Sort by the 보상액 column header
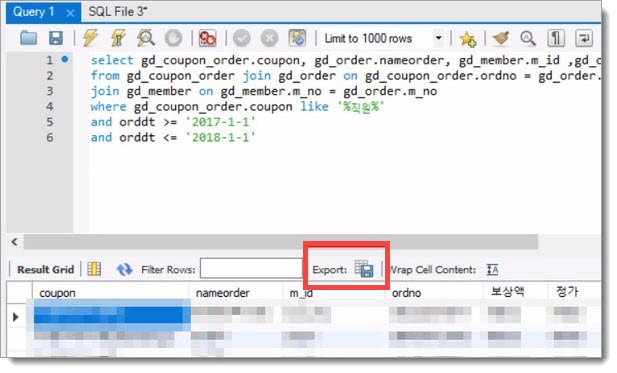The image size is (617, 373). (x=515, y=292)
